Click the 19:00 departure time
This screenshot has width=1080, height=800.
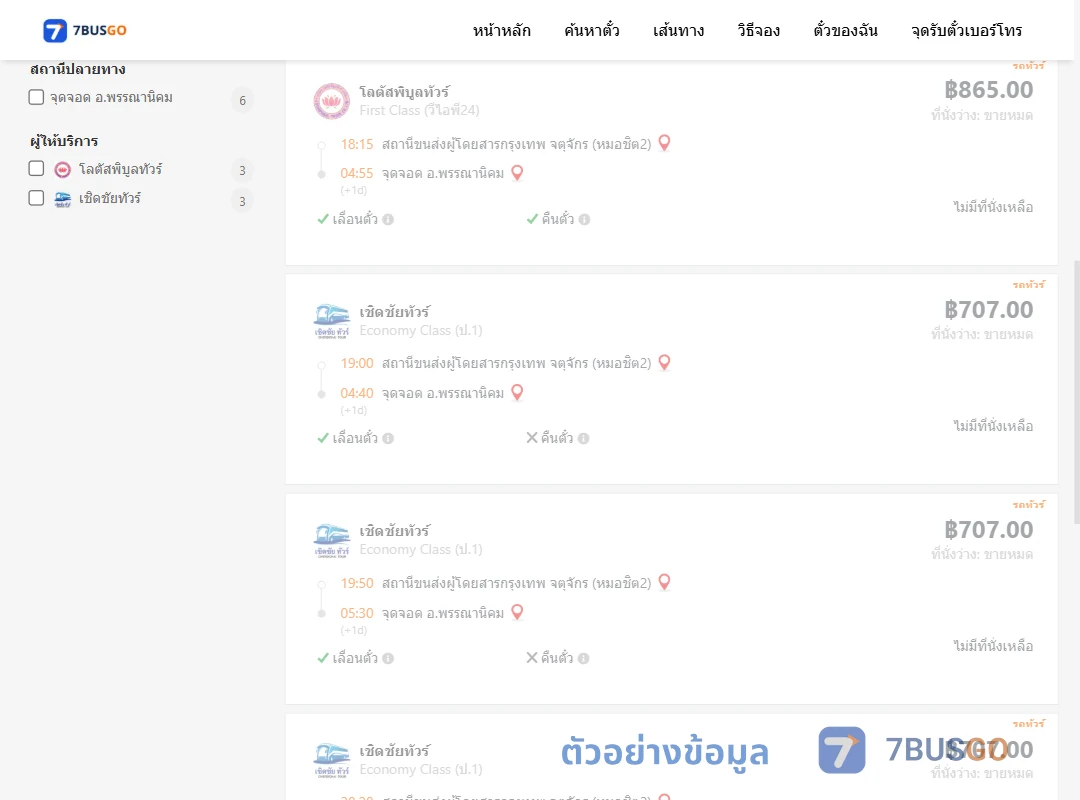[357, 363]
